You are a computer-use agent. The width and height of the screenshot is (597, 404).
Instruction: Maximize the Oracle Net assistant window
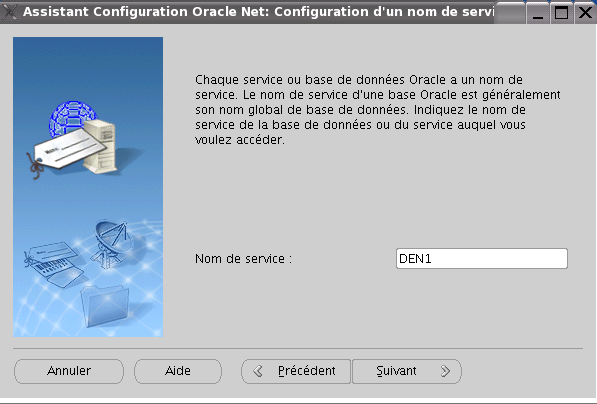point(562,13)
